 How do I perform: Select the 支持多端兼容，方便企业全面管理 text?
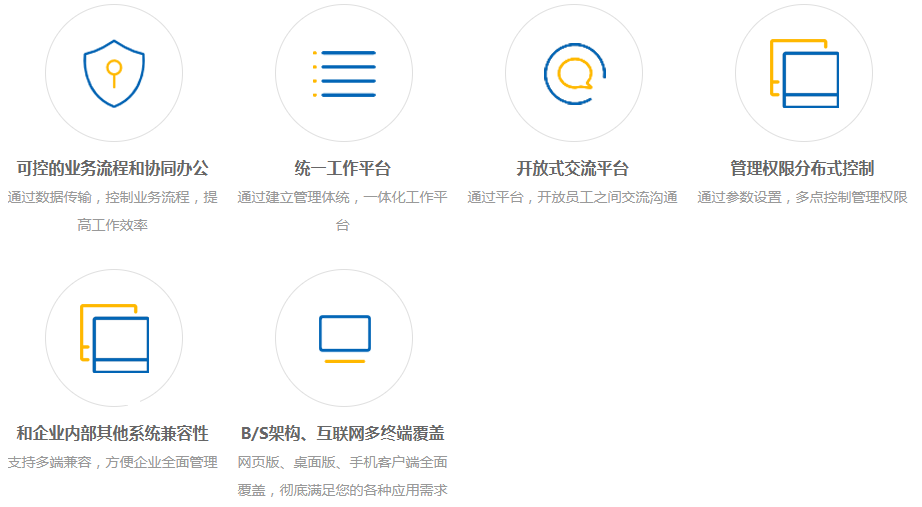[x=113, y=462]
